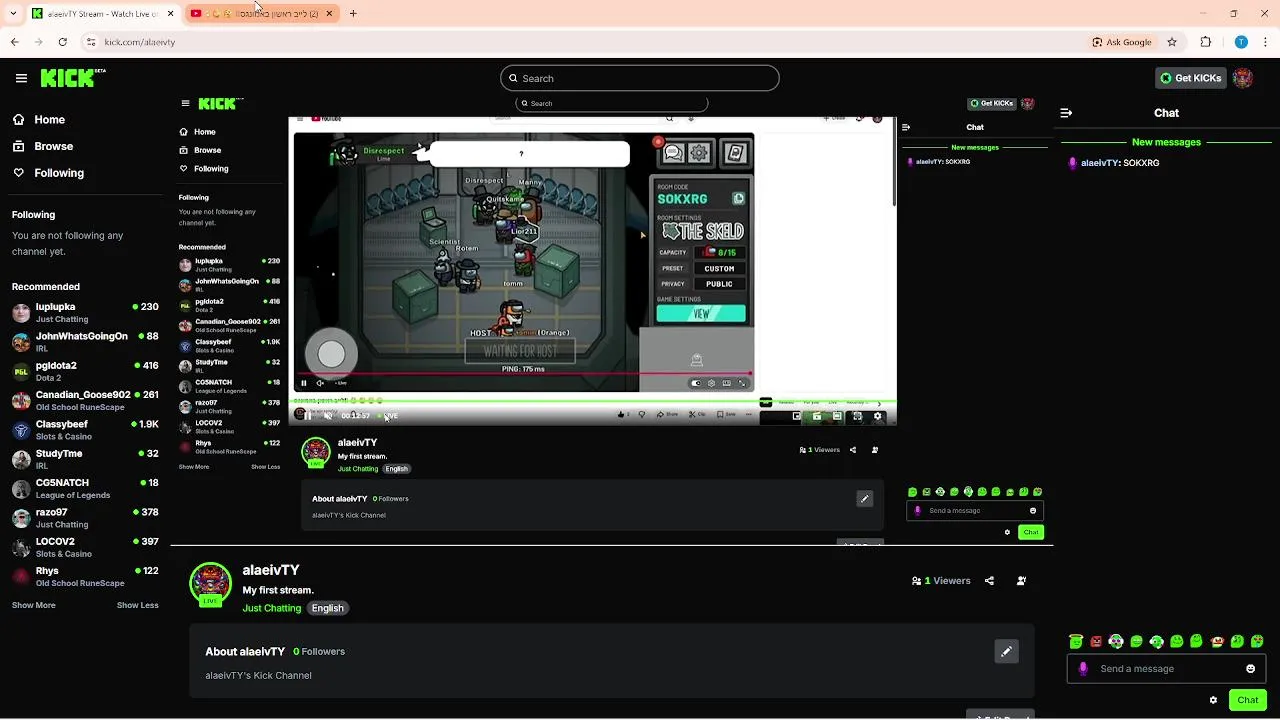Click the teal VIEW game settings button

point(701,314)
